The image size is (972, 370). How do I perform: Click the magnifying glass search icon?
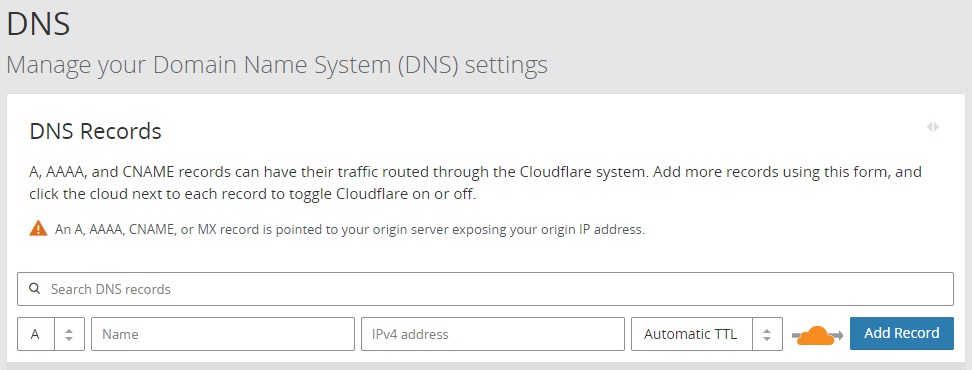pyautogui.click(x=35, y=289)
